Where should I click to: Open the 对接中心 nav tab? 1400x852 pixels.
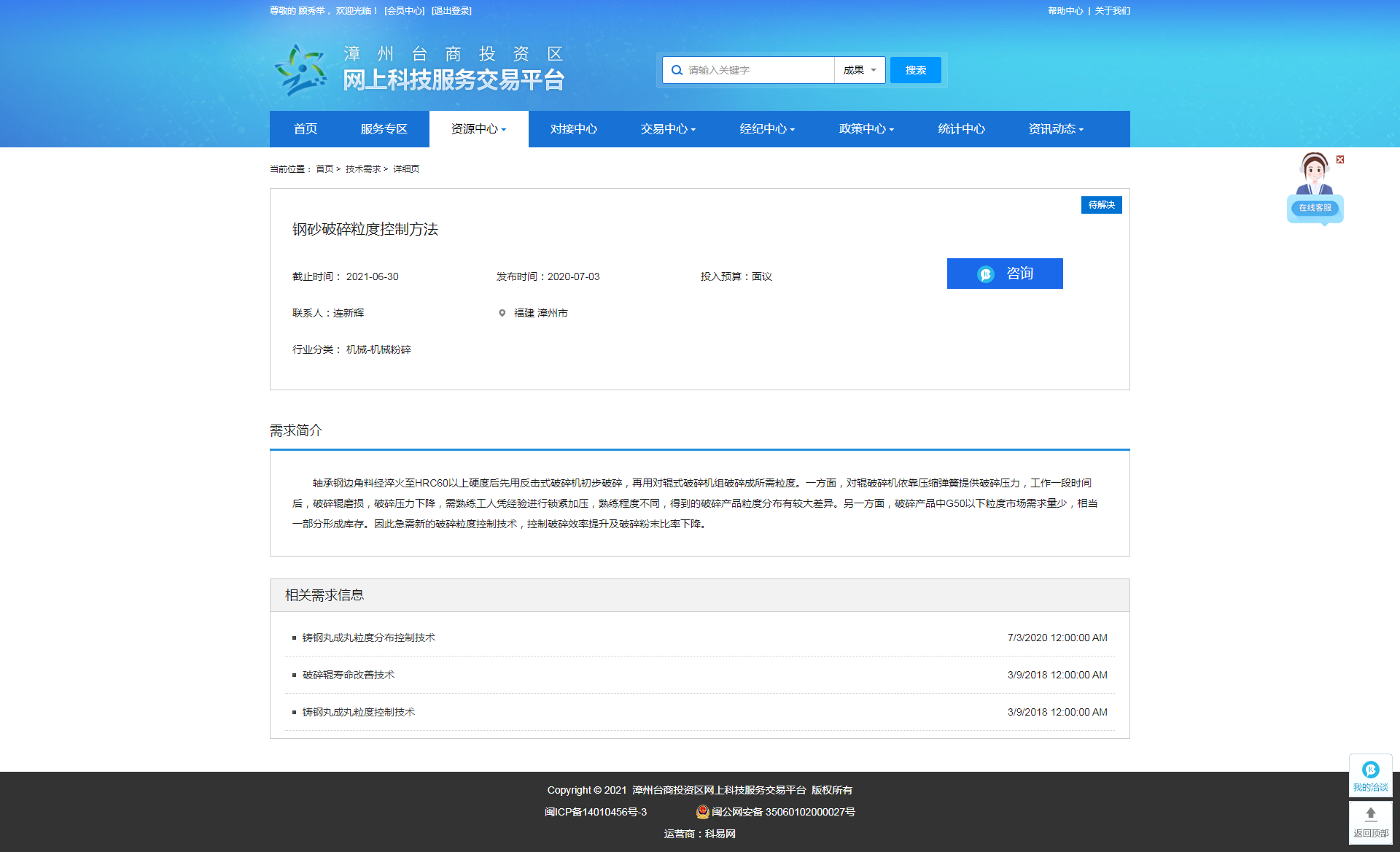[574, 129]
